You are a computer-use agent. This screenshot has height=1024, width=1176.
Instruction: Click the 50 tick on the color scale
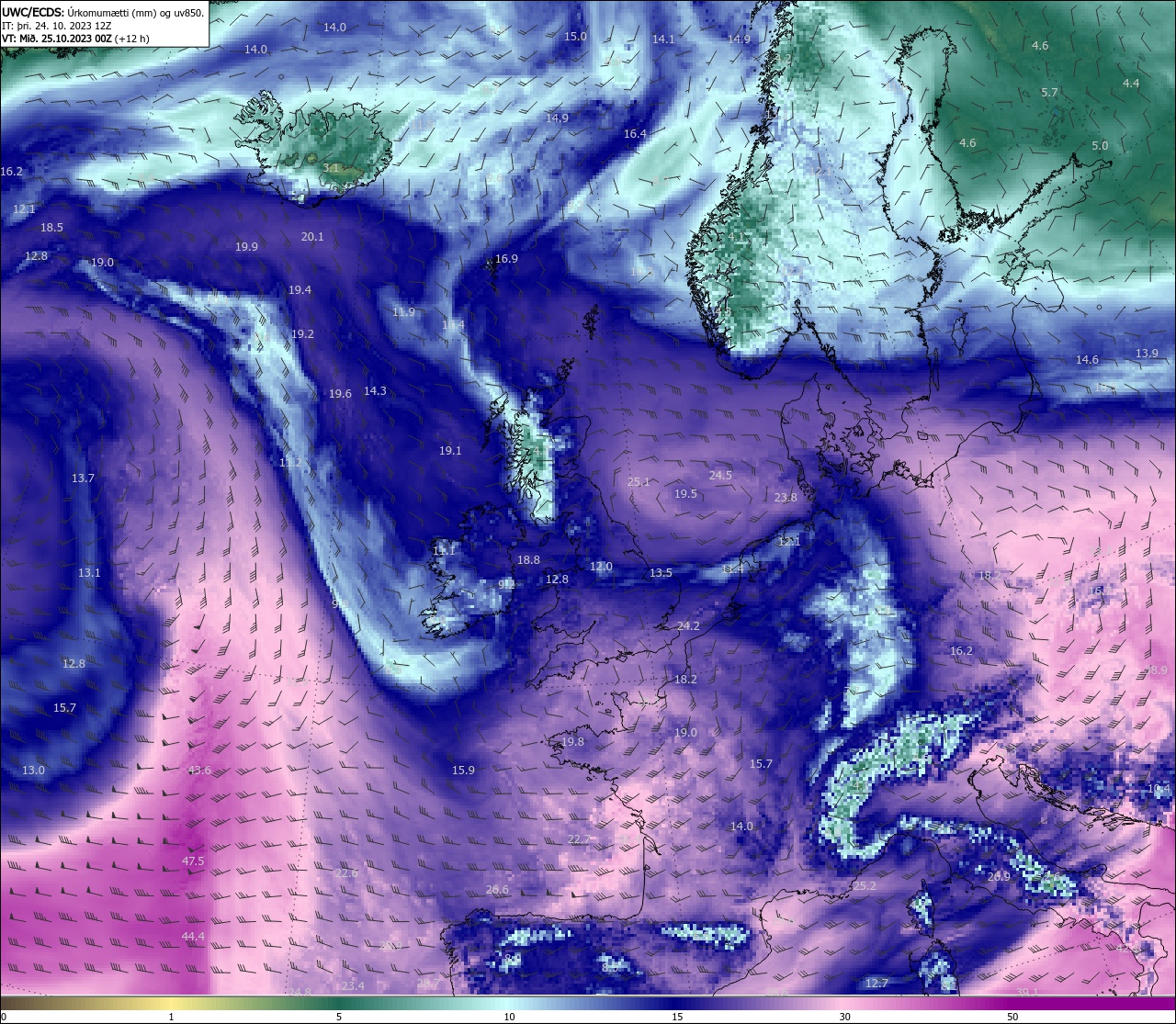point(1012,1017)
